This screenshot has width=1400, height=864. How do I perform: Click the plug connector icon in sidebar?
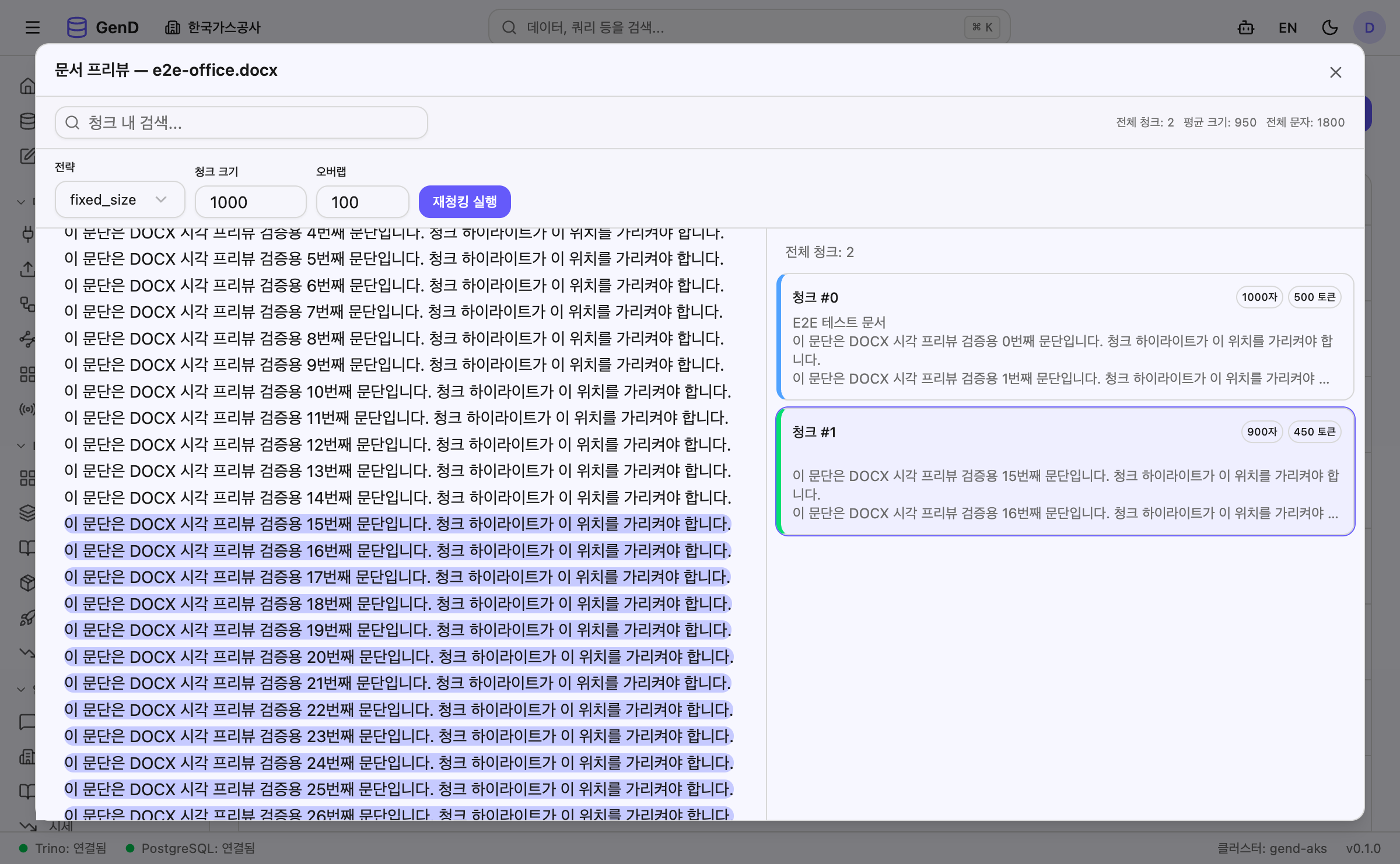pyautogui.click(x=27, y=234)
